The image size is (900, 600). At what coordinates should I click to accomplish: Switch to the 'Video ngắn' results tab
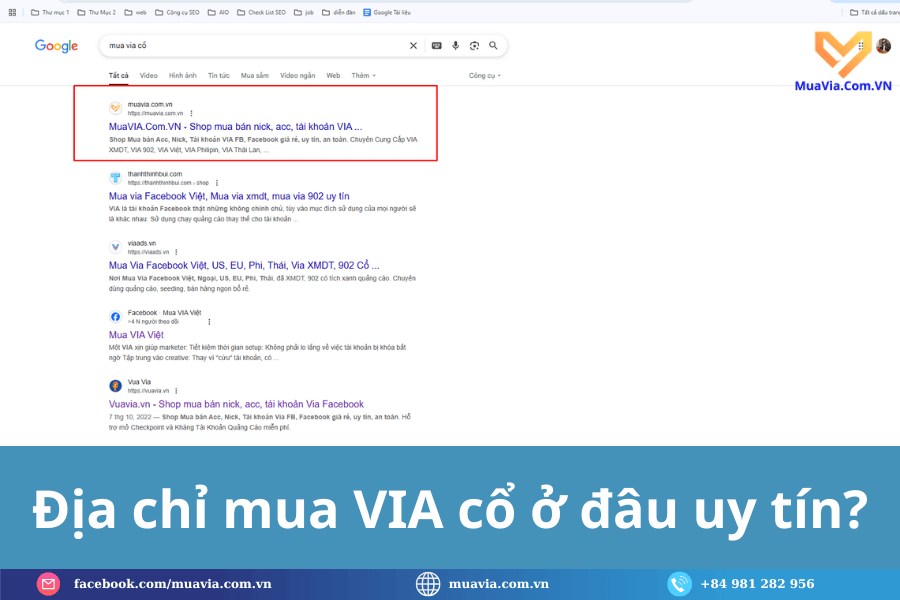pos(297,76)
